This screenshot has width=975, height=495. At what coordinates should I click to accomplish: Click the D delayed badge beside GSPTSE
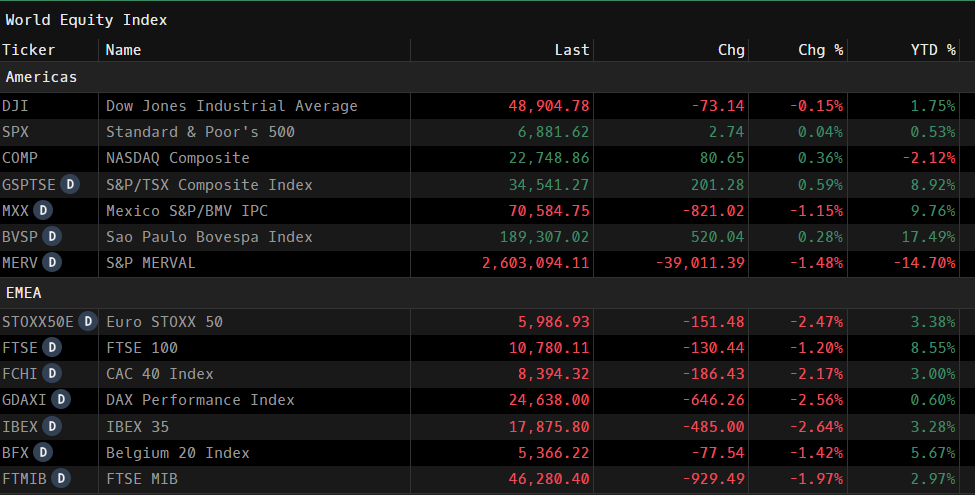[x=70, y=185]
